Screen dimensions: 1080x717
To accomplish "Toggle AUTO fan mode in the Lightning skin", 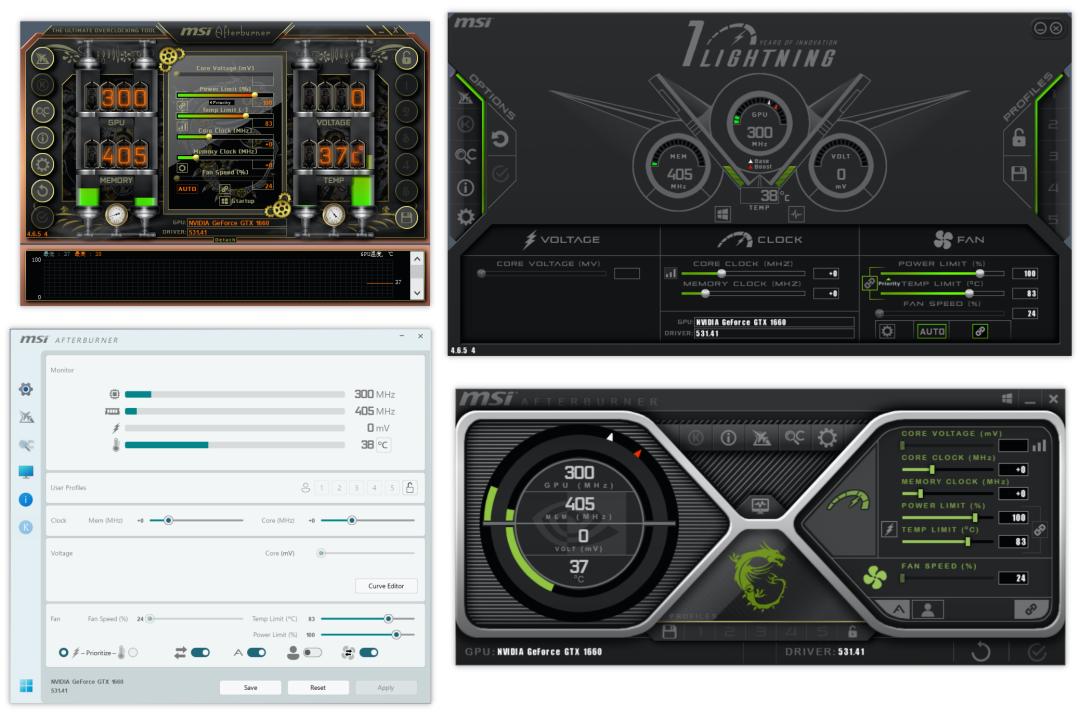I will pyautogui.click(x=932, y=331).
